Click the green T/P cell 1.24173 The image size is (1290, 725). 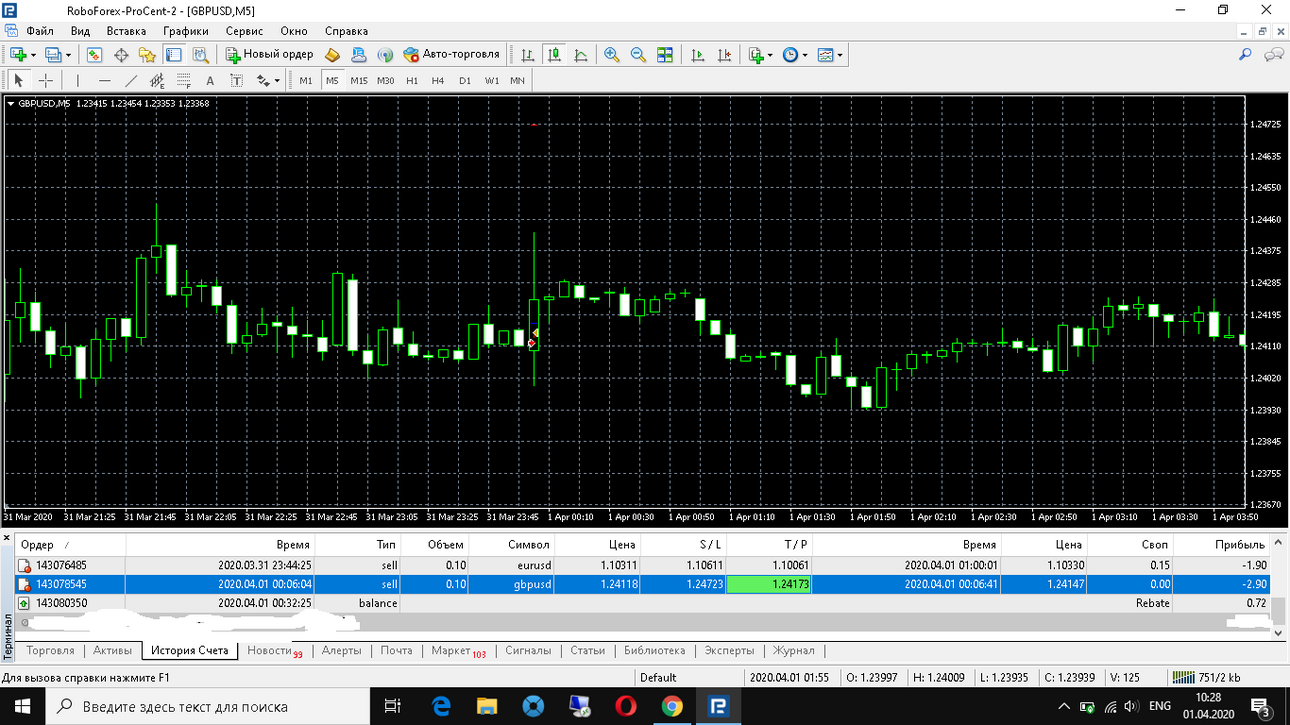pos(769,584)
